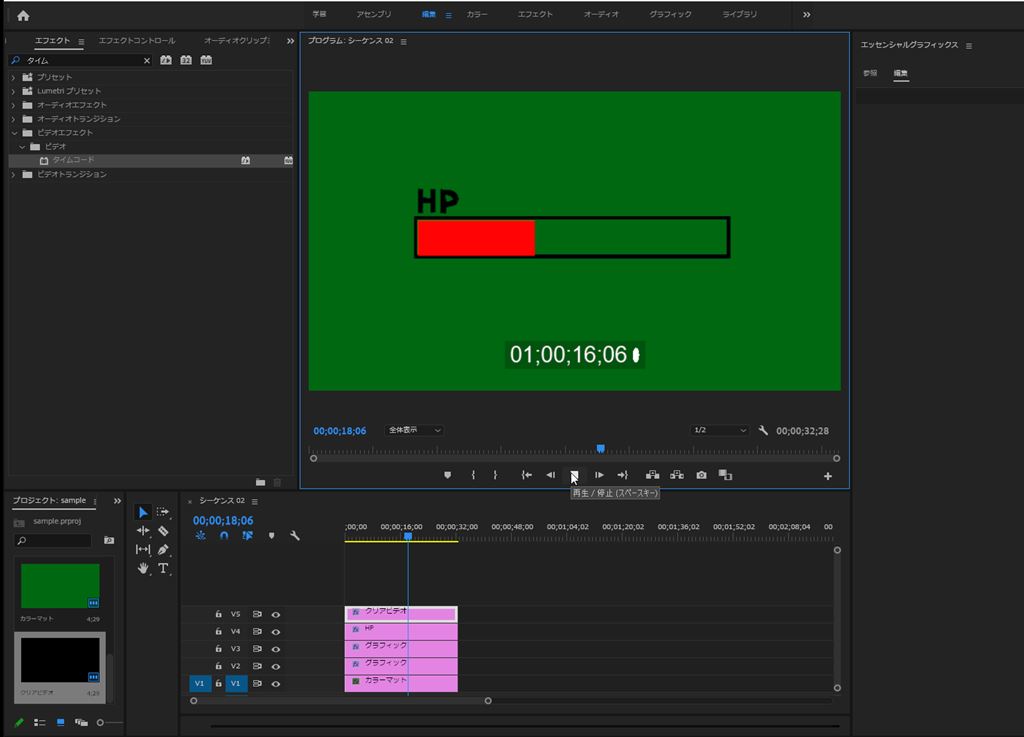
Task: Step forward one frame
Action: tap(599, 475)
